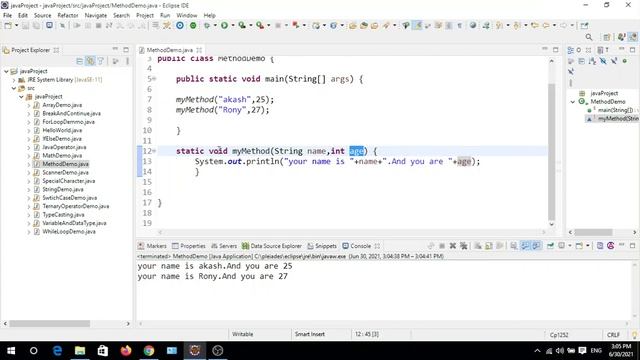
Task: Click the Coverage run icon in toolbar
Action: coord(242,25)
